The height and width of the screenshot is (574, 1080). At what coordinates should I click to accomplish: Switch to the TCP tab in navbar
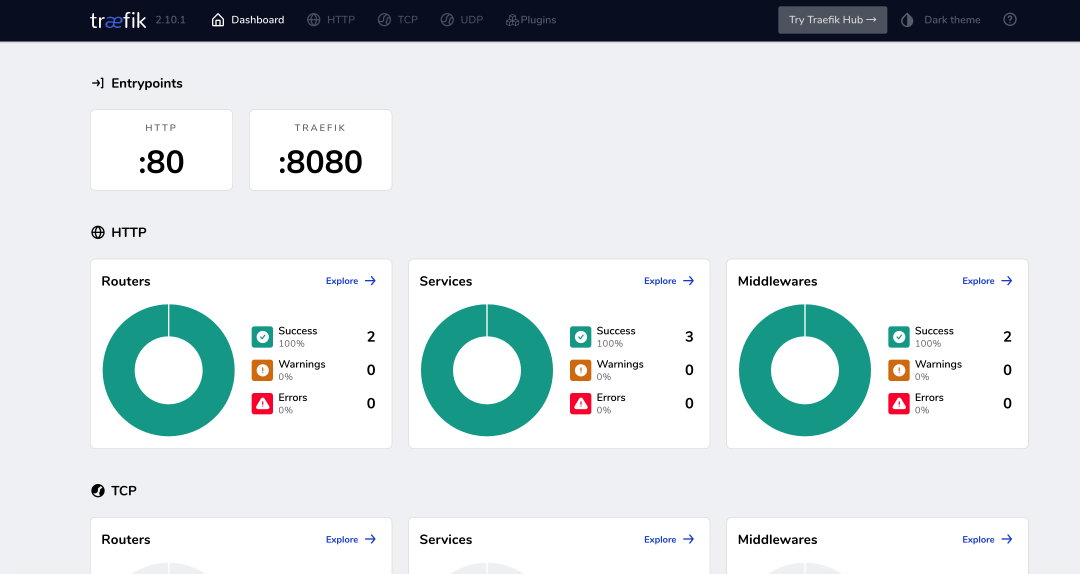[397, 20]
